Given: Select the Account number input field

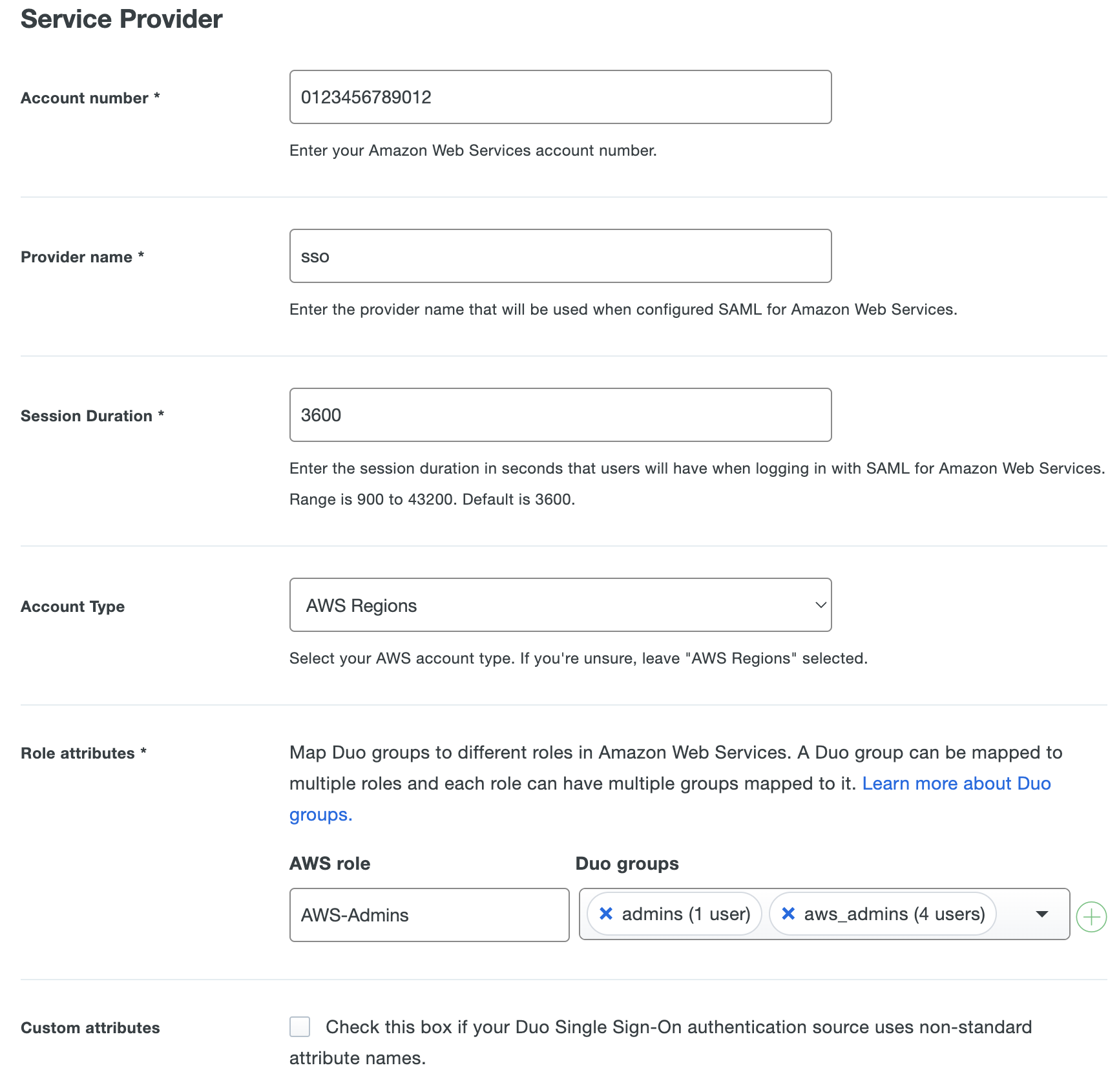Looking at the screenshot, I should tap(559, 97).
